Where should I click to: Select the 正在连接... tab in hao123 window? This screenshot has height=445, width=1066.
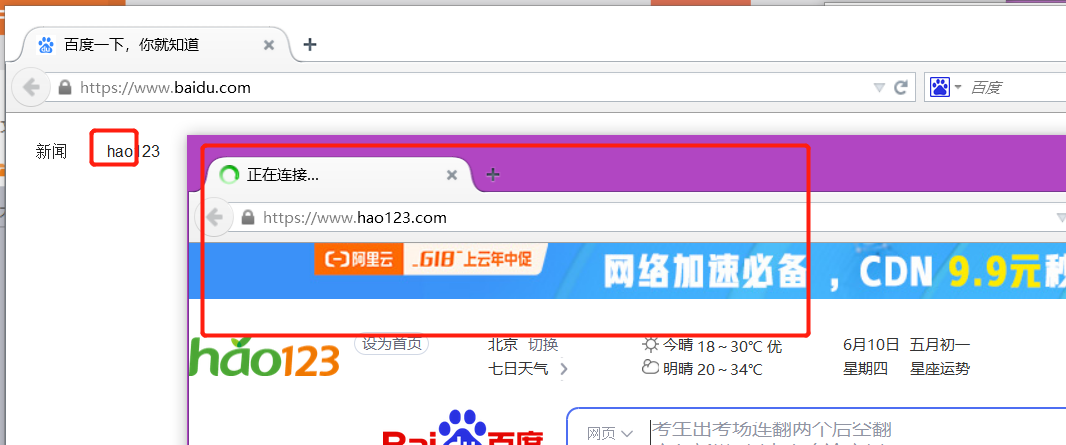coord(337,175)
